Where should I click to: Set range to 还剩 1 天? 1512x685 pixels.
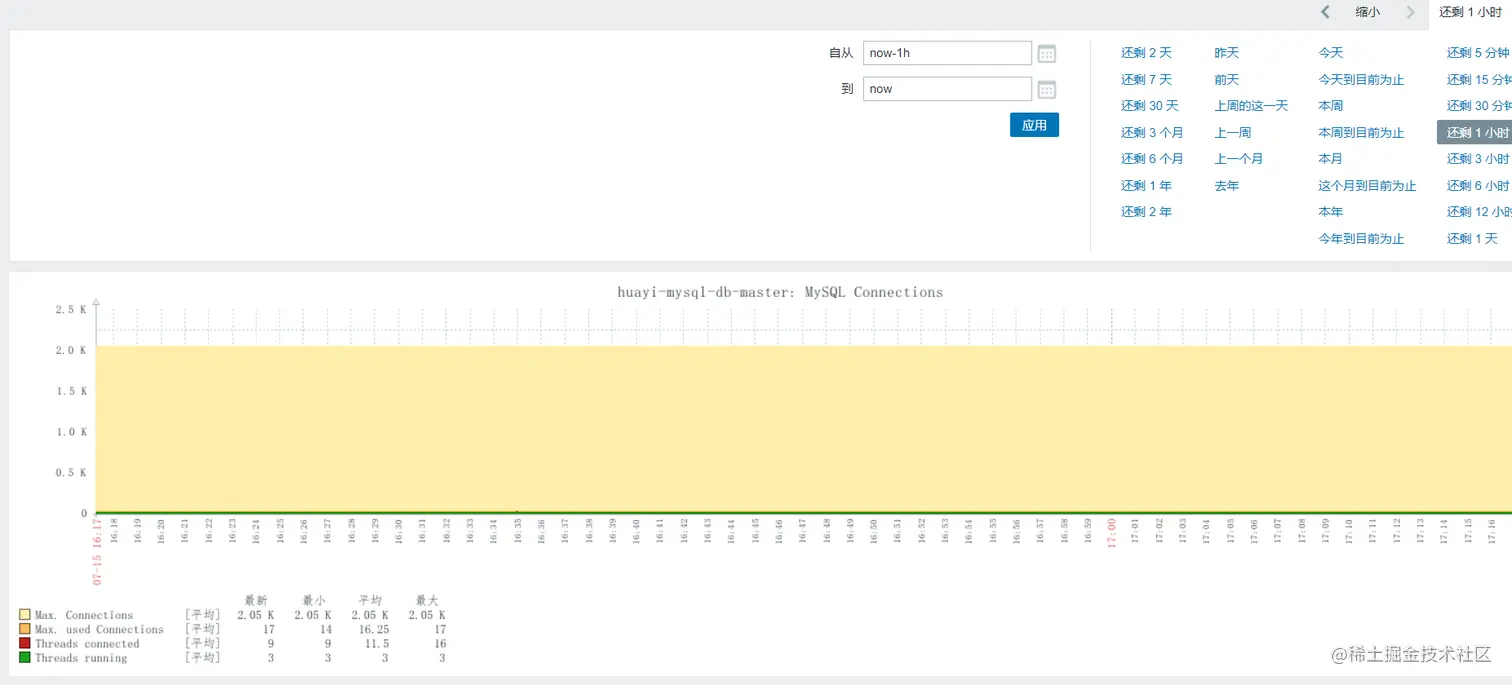[x=1472, y=238]
